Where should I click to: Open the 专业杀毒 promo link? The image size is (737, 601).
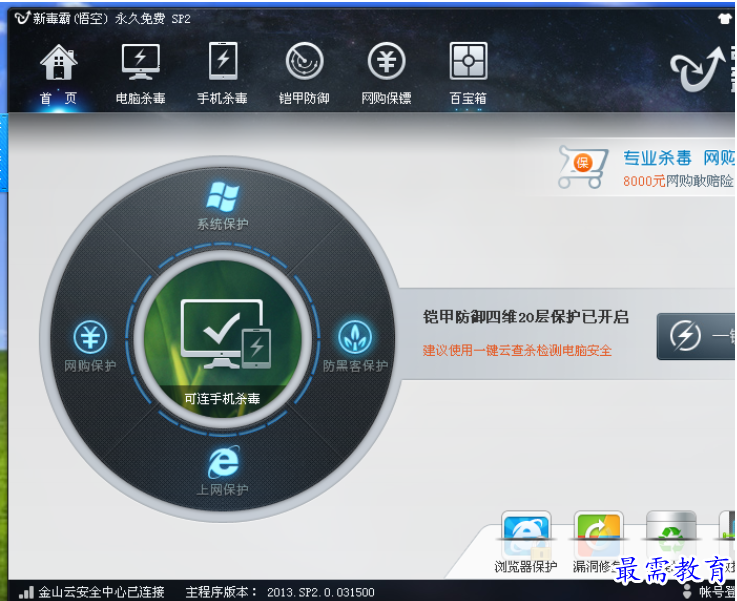tap(657, 158)
